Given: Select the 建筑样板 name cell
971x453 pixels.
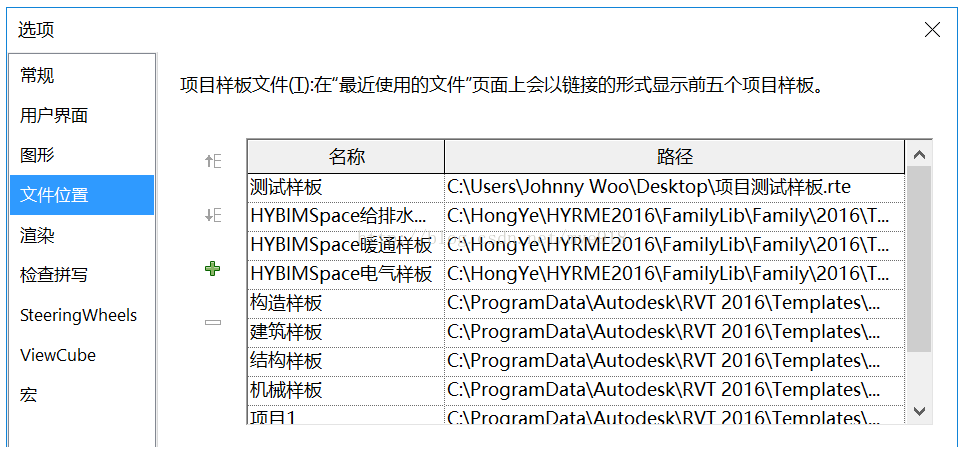Looking at the screenshot, I should pos(346,333).
